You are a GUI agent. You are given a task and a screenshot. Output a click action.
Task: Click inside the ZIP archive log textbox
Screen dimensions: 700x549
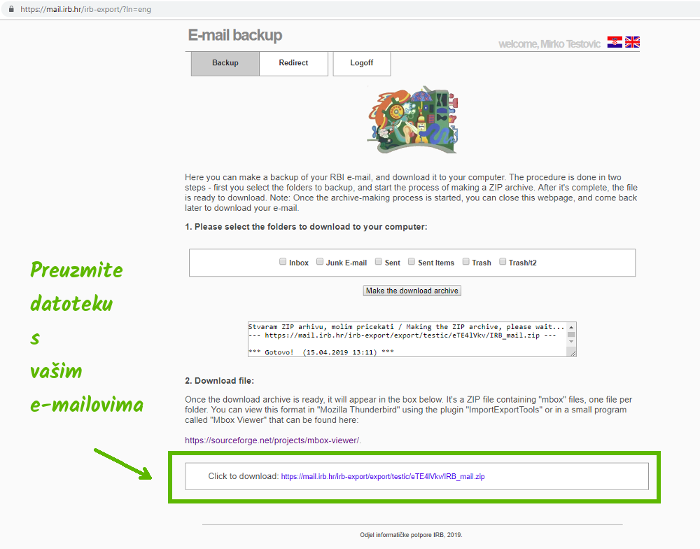coord(412,339)
